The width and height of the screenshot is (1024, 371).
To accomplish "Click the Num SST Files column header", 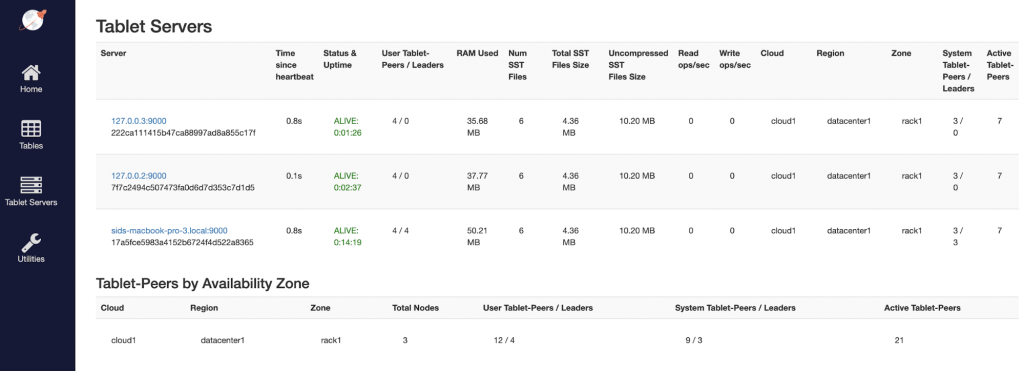I will click(x=517, y=65).
